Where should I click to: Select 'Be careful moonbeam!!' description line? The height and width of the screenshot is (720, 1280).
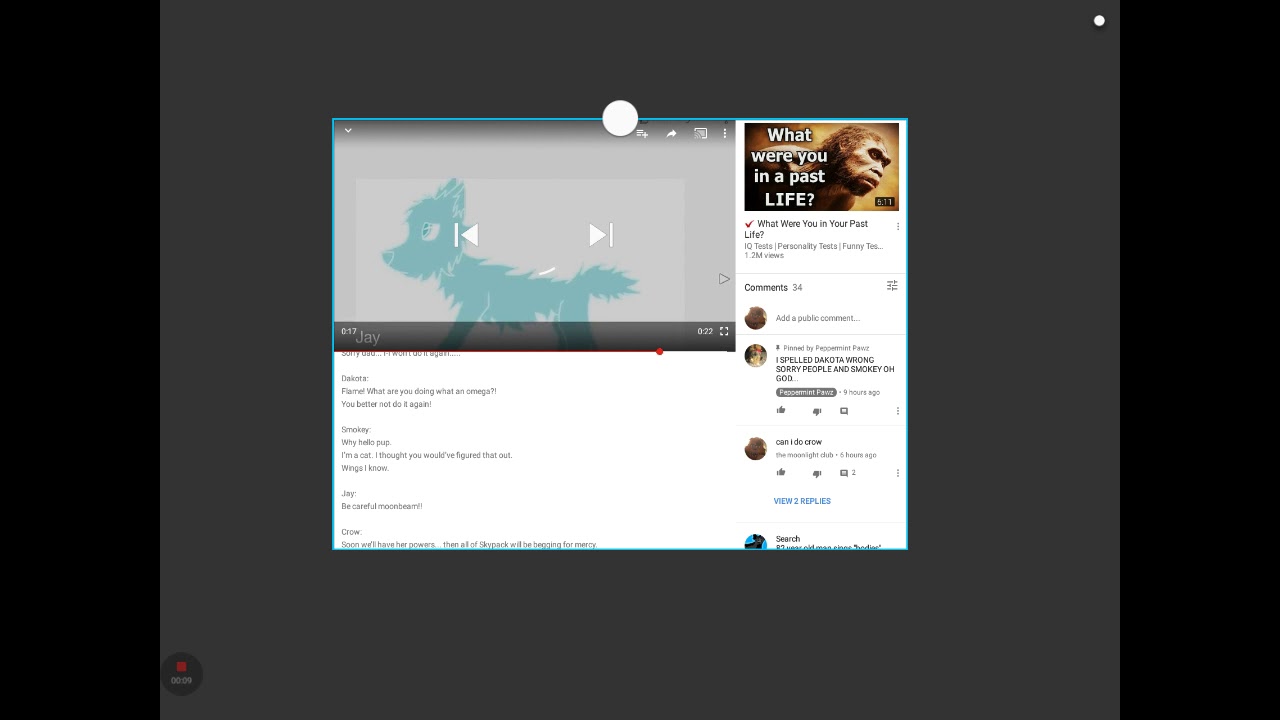click(382, 506)
